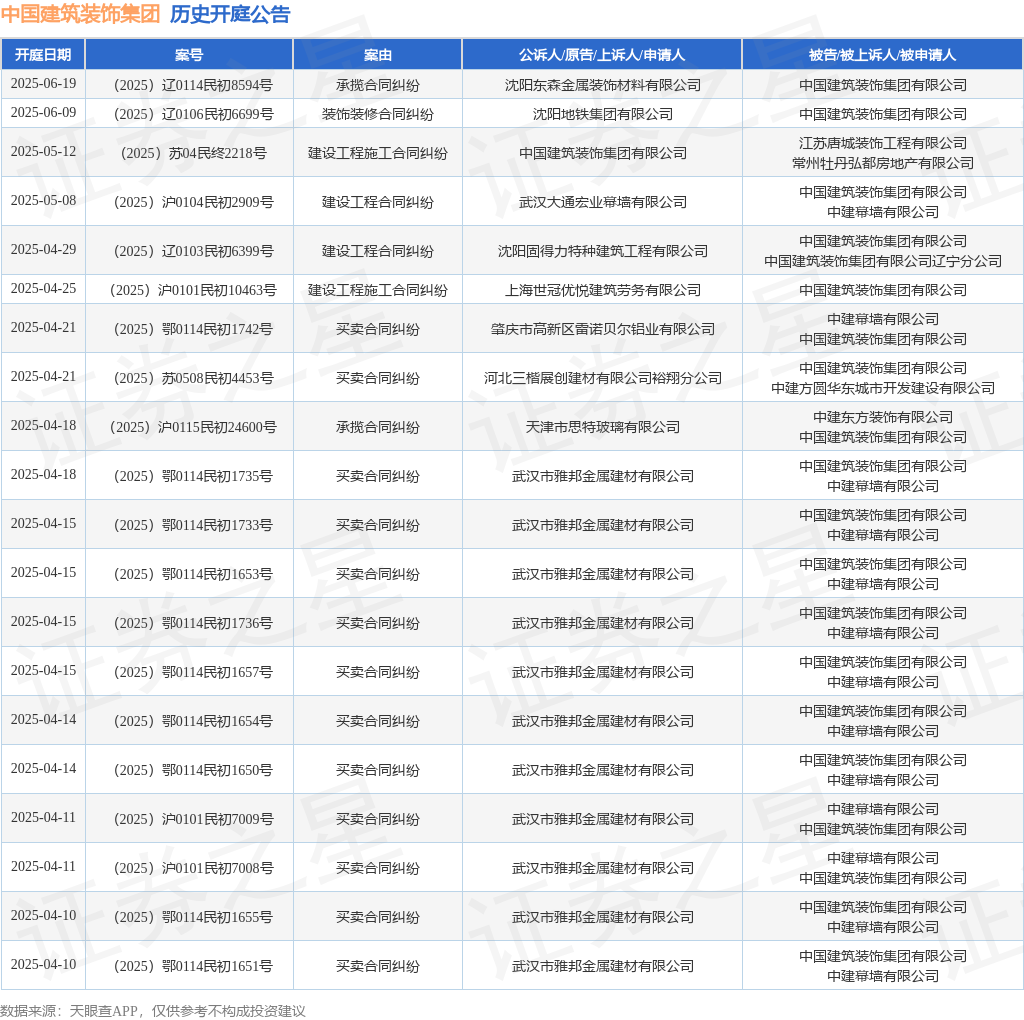Click the date 2025-04-29
This screenshot has width=1024, height=1020.
point(43,249)
